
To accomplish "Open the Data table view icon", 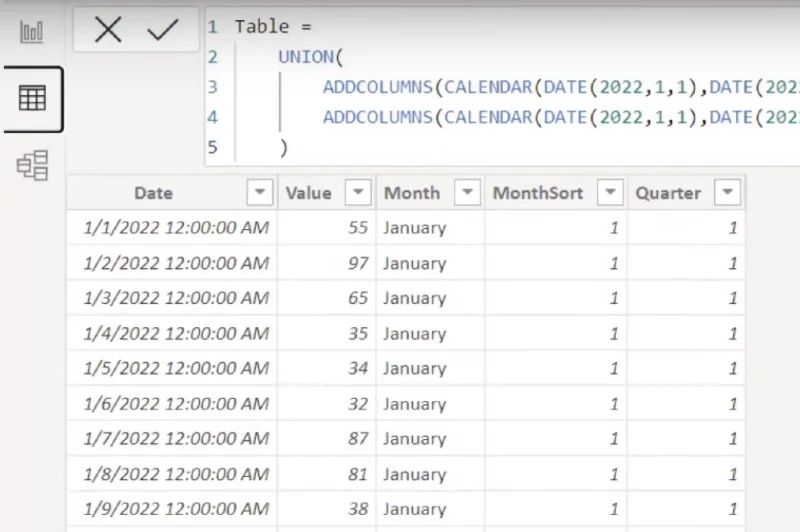I will [32, 98].
